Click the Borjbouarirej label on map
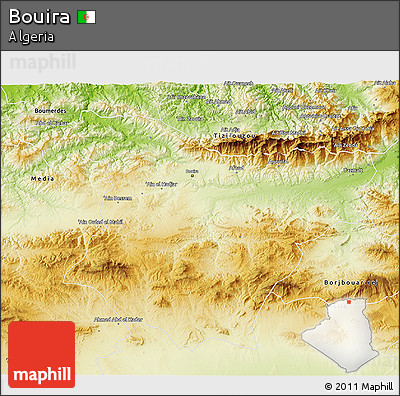This screenshot has height=396, width=400. 351,283
